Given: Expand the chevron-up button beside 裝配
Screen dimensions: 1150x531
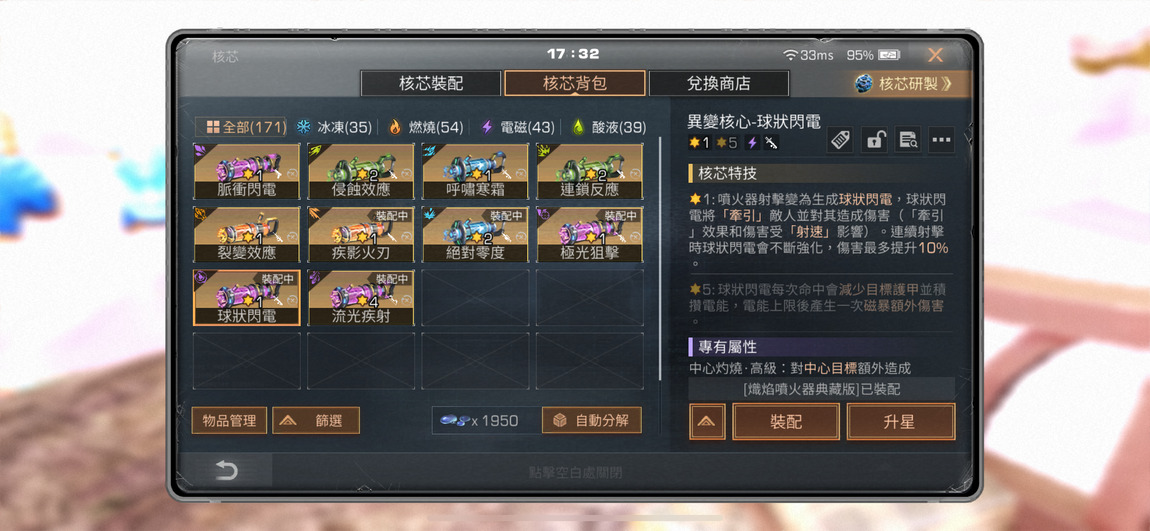Looking at the screenshot, I should (708, 422).
